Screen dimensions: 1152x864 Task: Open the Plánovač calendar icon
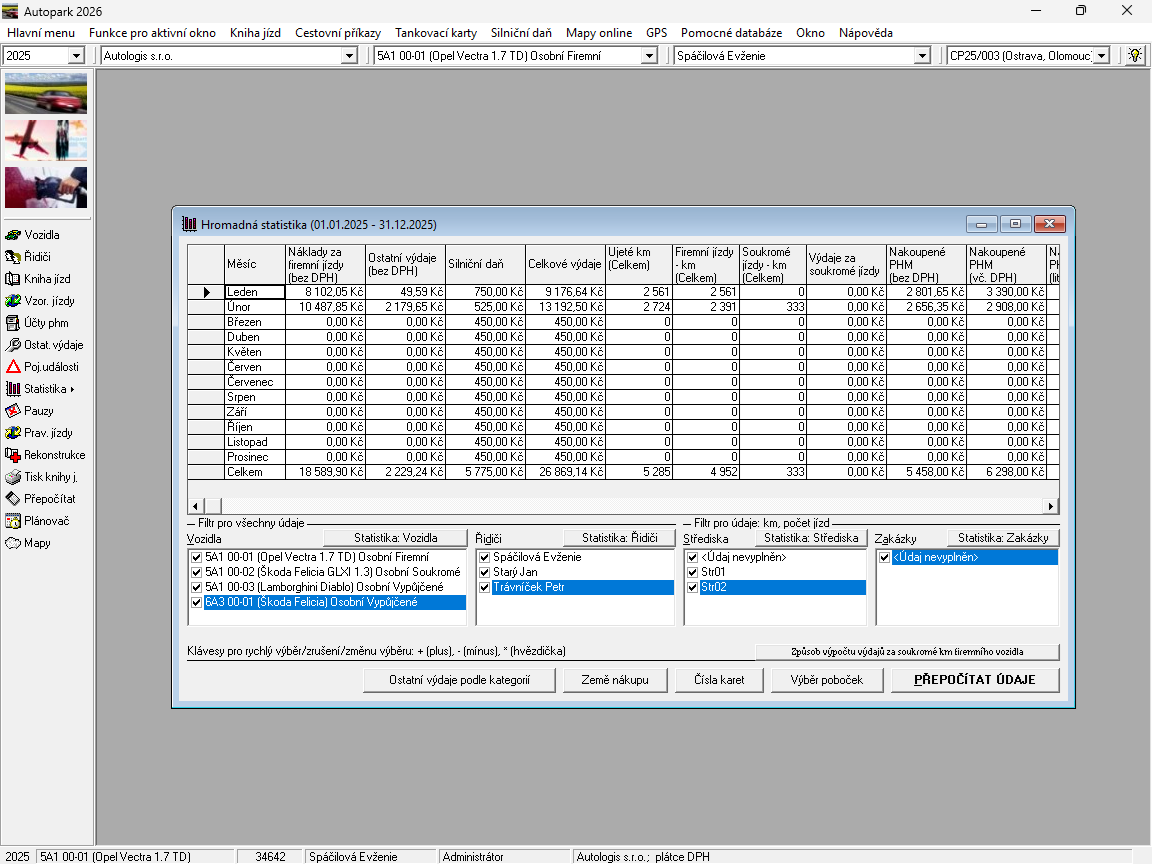coord(14,521)
